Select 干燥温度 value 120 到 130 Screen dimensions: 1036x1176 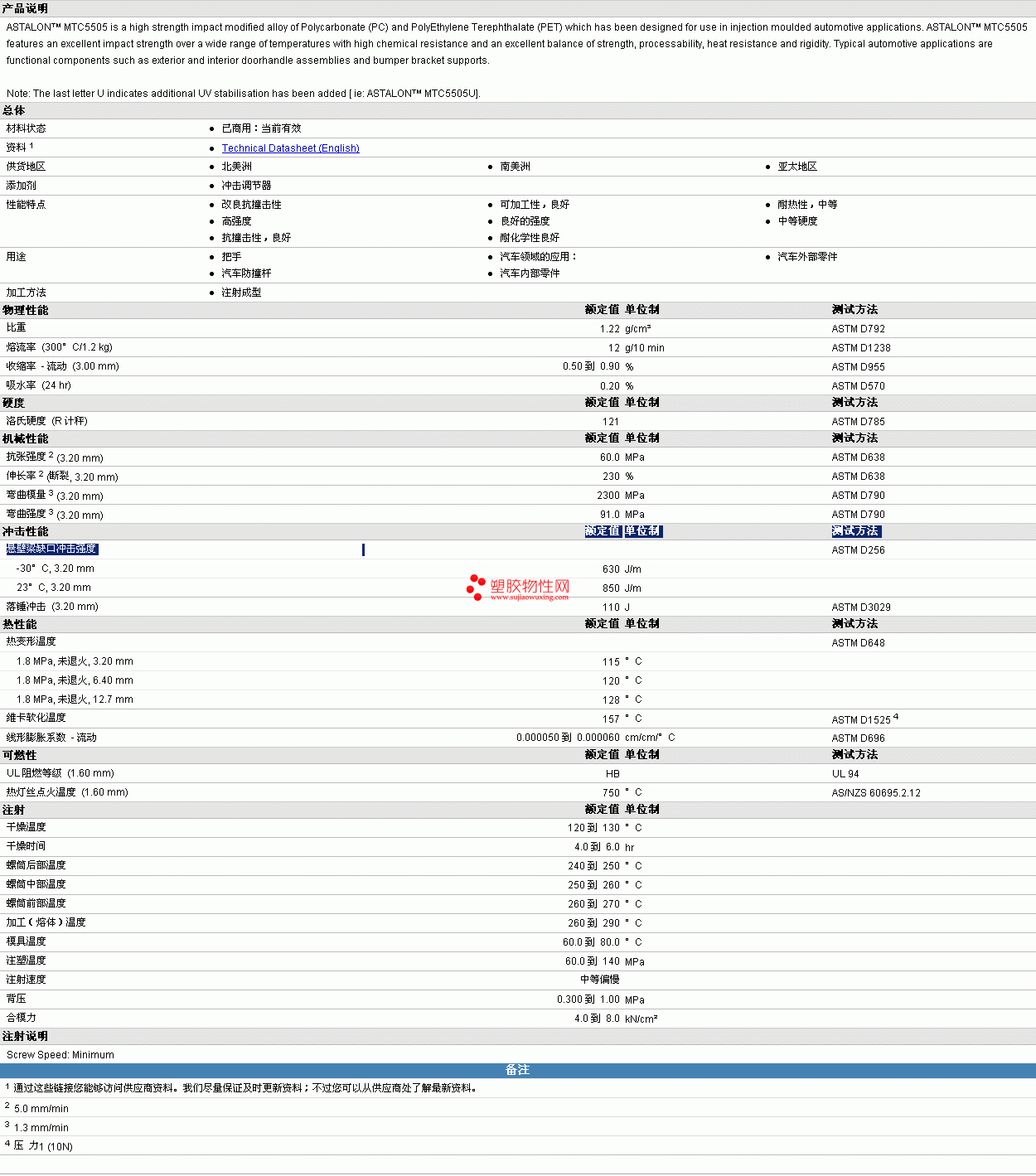(x=593, y=828)
